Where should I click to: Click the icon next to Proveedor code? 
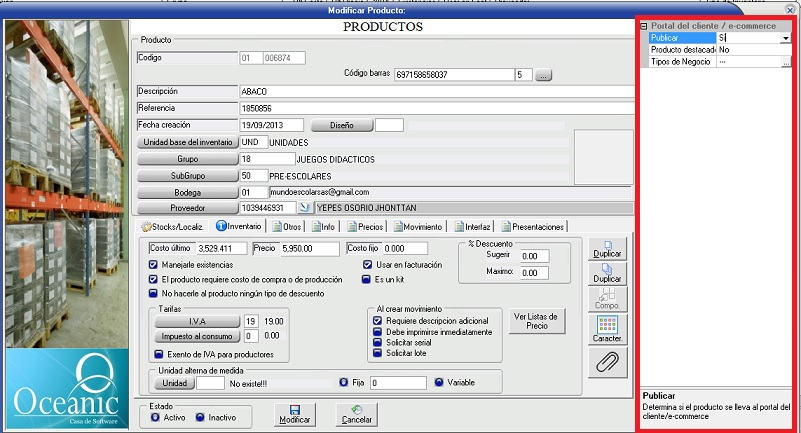305,208
